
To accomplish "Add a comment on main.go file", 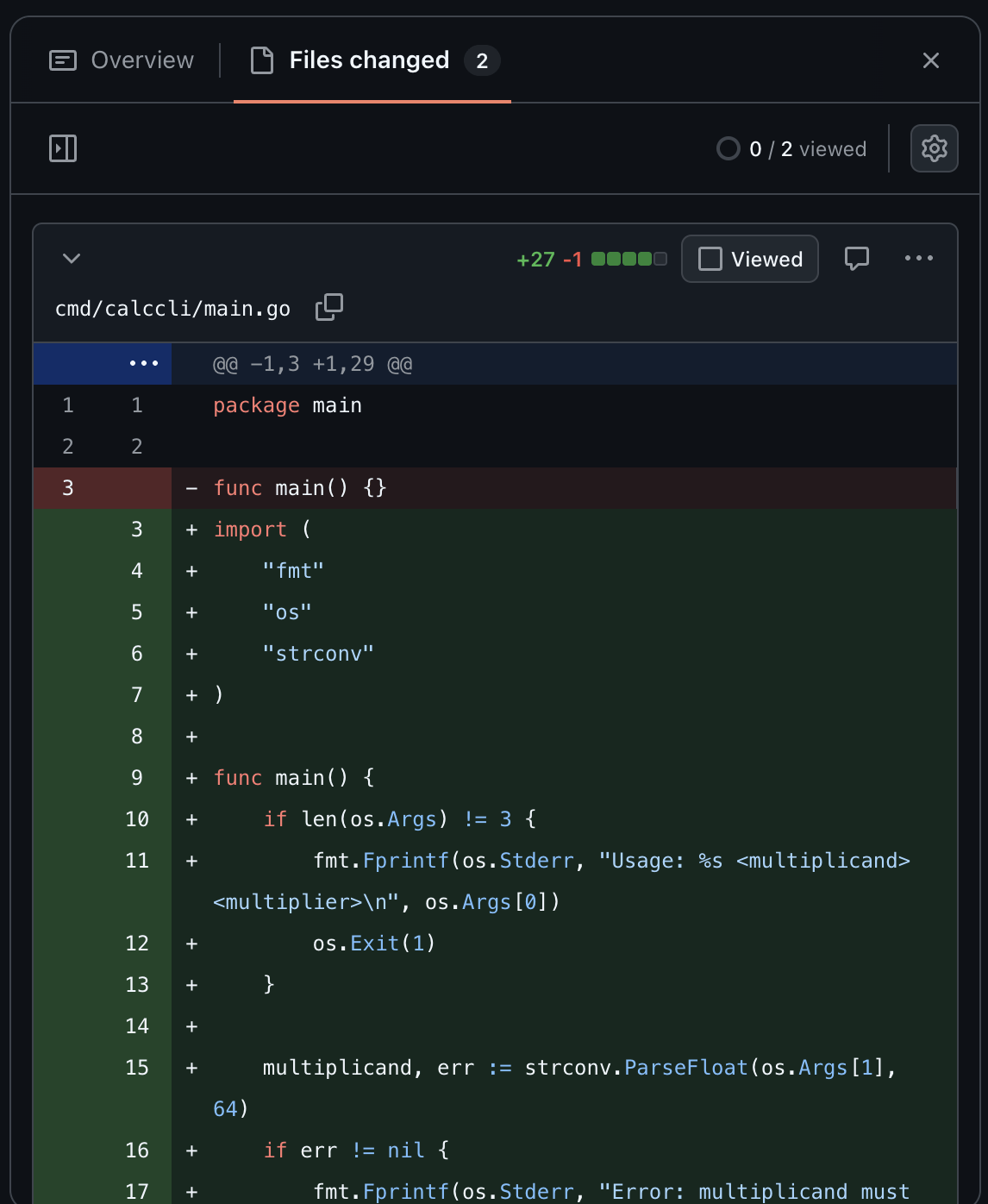I will (x=856, y=259).
